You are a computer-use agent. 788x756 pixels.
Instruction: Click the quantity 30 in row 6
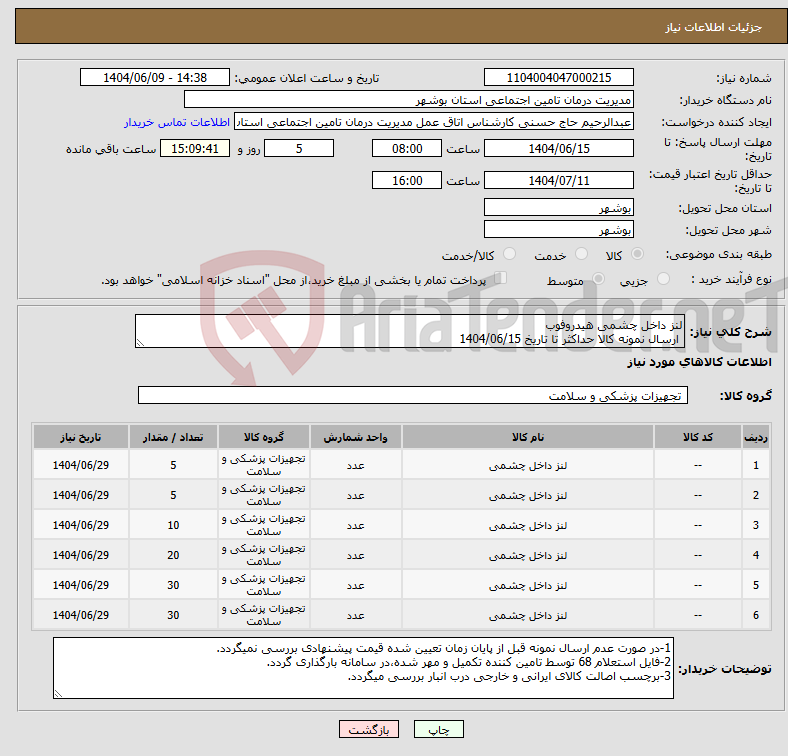point(173,615)
